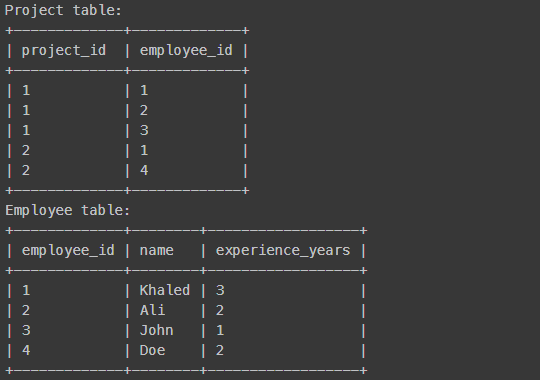
Task: Select the name Doe in Employee table
Action: coord(152,350)
